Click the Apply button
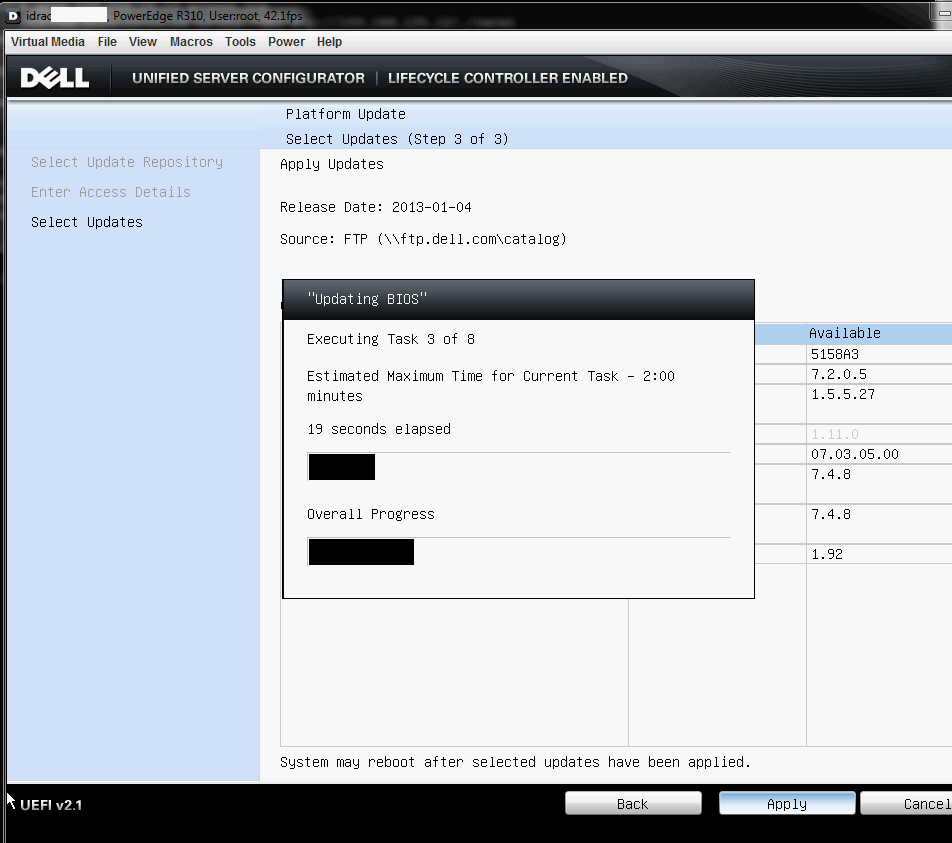Screen dimensions: 952x843 coord(787,804)
